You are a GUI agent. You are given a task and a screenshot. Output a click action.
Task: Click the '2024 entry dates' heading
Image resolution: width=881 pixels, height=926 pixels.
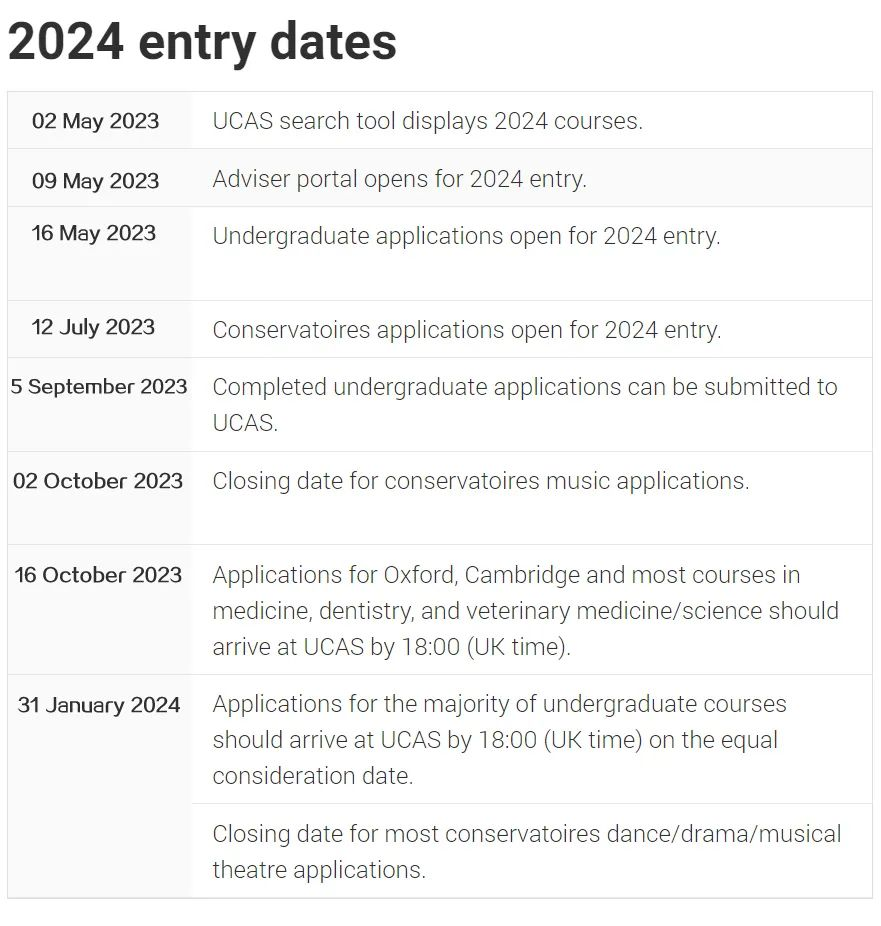pos(202,42)
